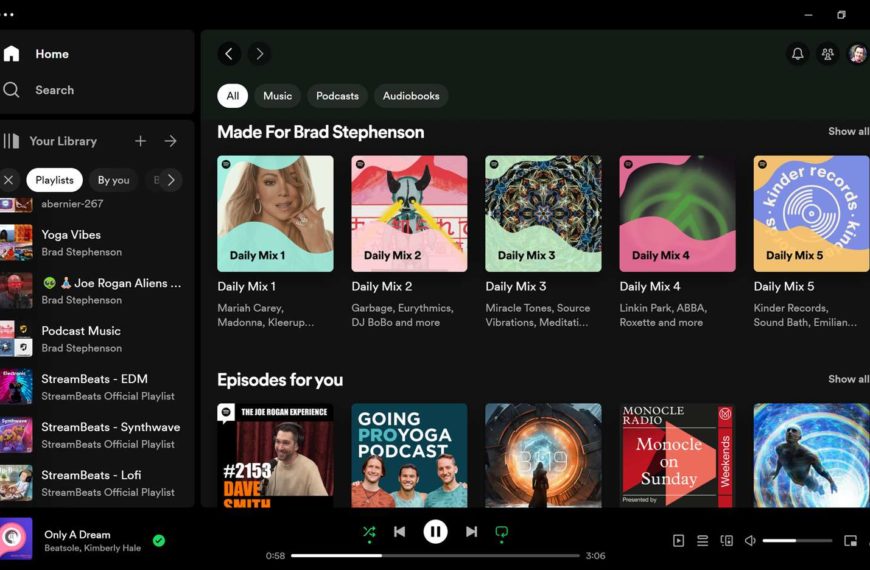The width and height of the screenshot is (870, 570).
Task: Open Daily Mix 1 cover art
Action: pos(275,214)
